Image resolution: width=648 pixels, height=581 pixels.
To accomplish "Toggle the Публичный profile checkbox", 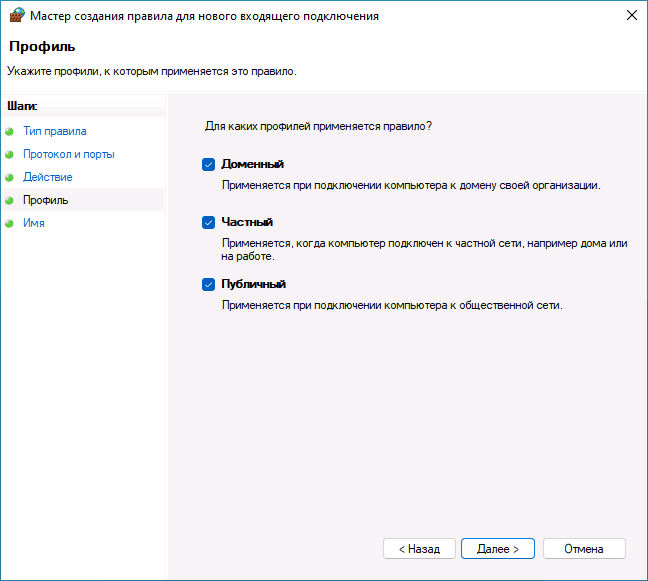I will (x=208, y=284).
